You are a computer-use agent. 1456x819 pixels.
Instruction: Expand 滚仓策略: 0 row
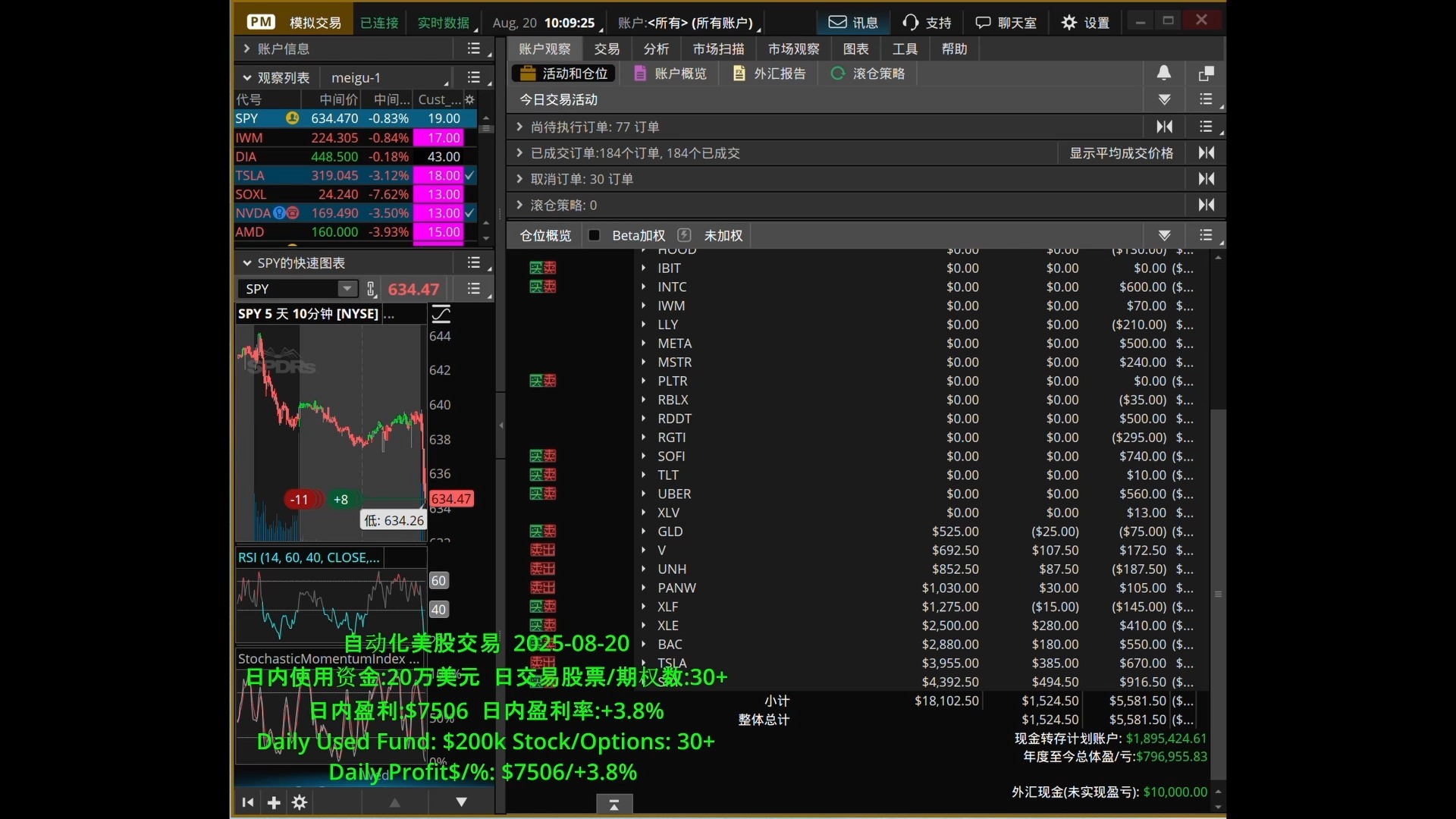pyautogui.click(x=519, y=205)
